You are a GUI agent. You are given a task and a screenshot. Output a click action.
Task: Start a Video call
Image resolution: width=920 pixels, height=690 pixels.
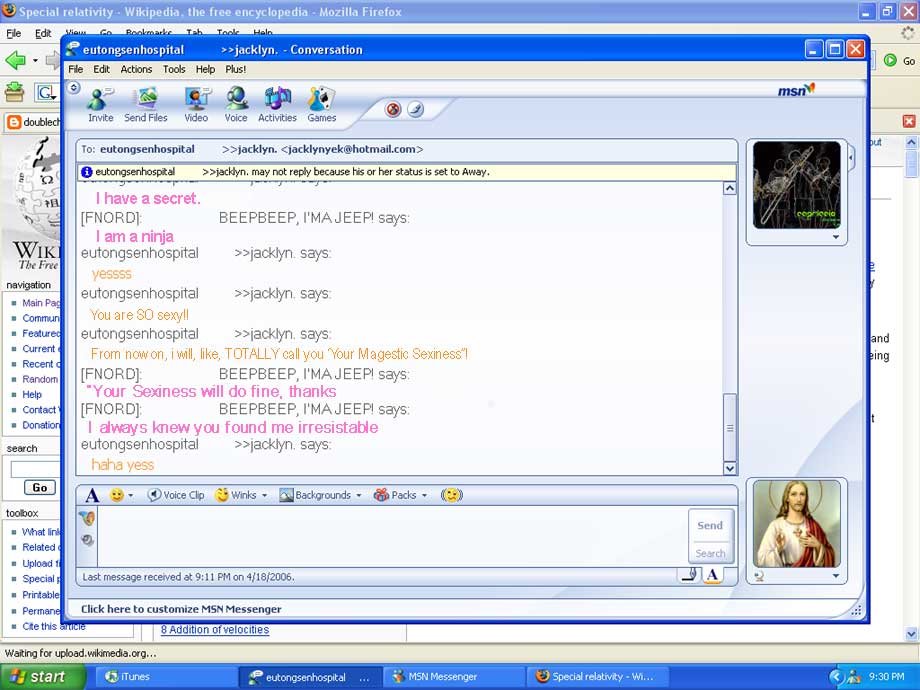pyautogui.click(x=196, y=104)
